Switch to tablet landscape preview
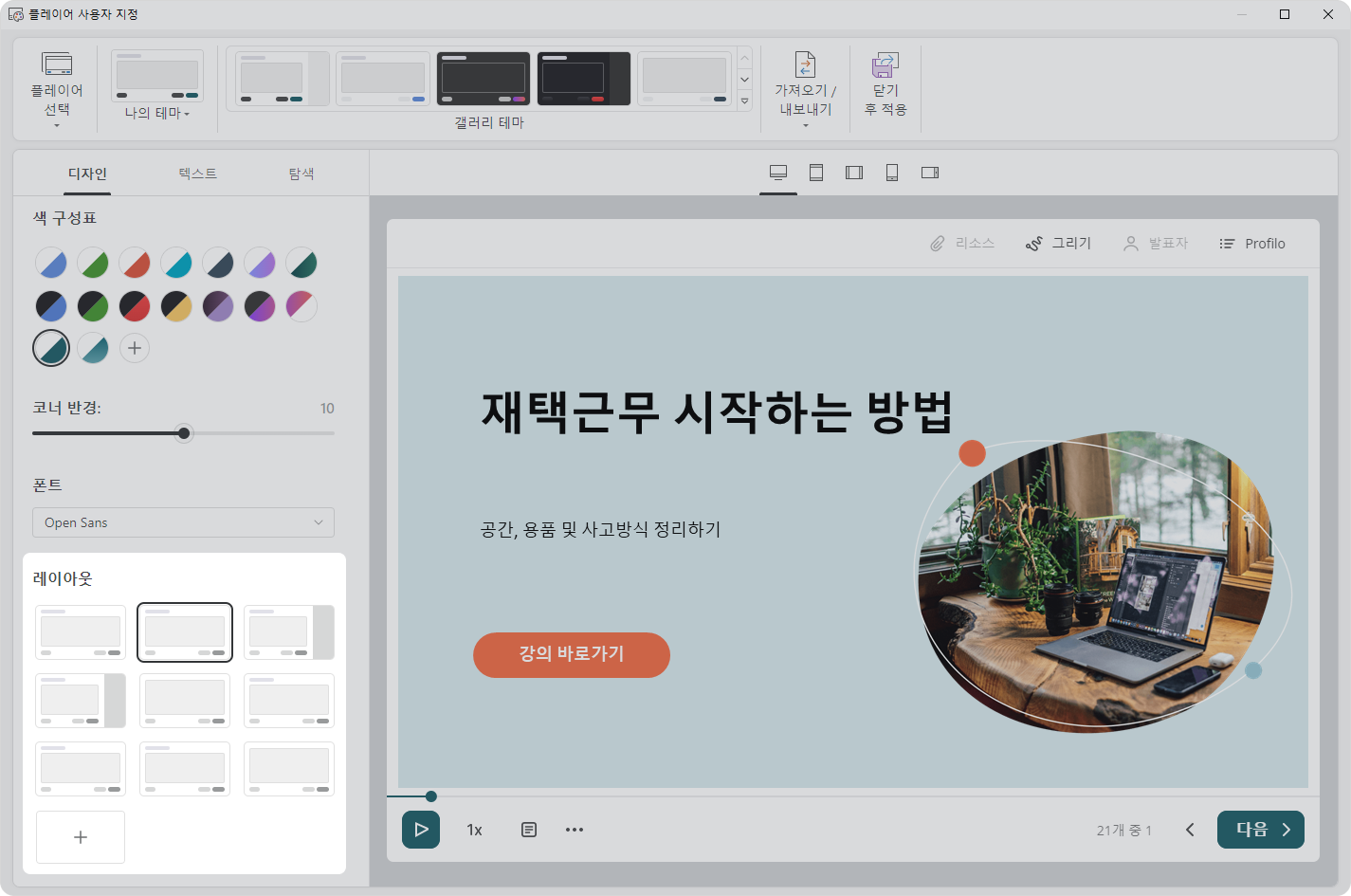 pos(854,173)
